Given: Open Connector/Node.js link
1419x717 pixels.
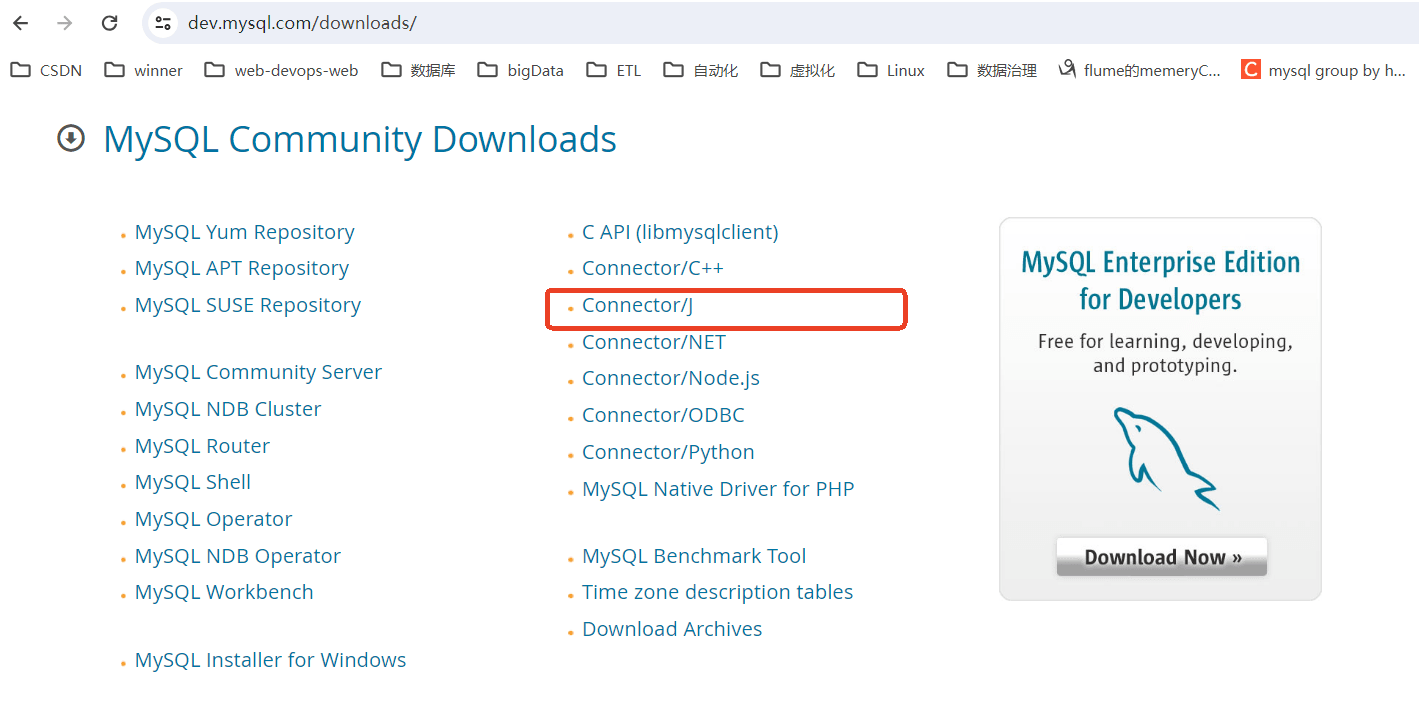Looking at the screenshot, I should [671, 378].
